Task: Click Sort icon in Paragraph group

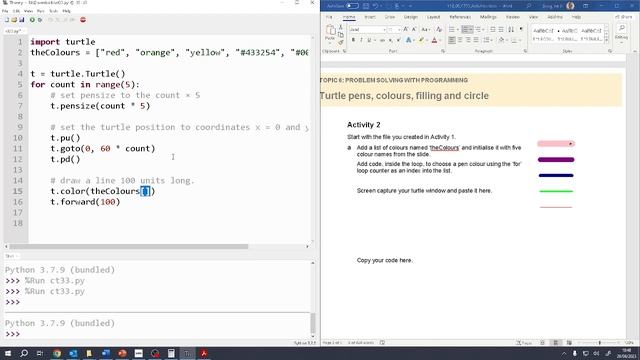Action: (511, 29)
